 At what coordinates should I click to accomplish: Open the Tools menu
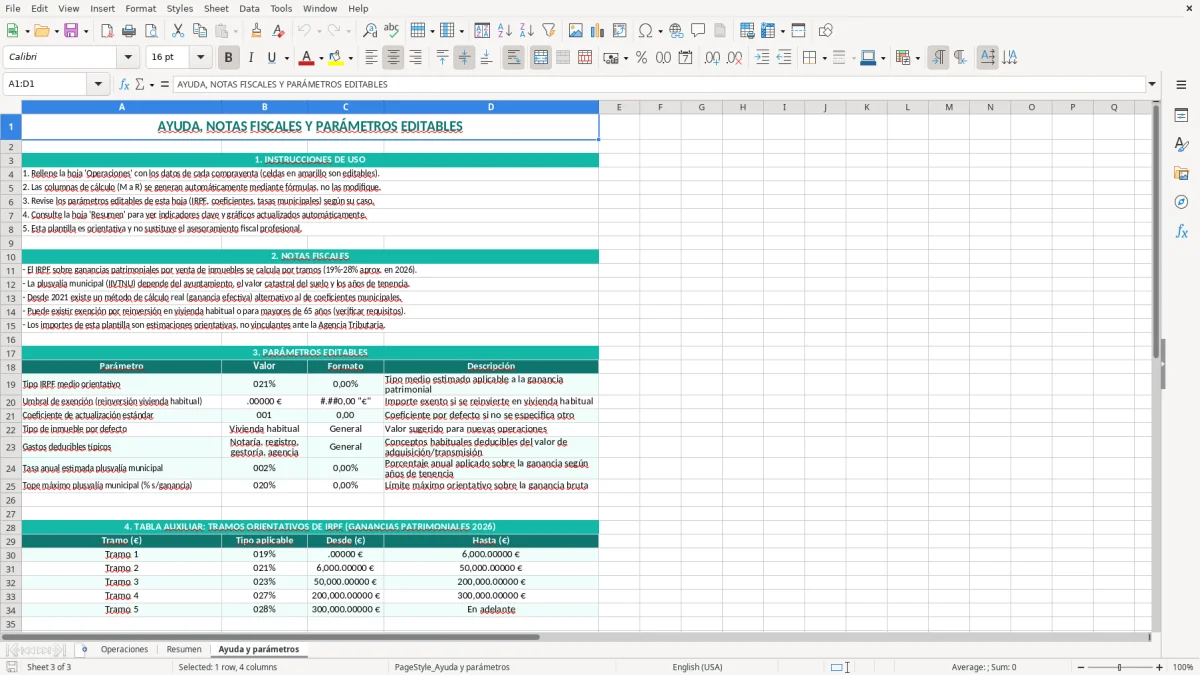281,8
